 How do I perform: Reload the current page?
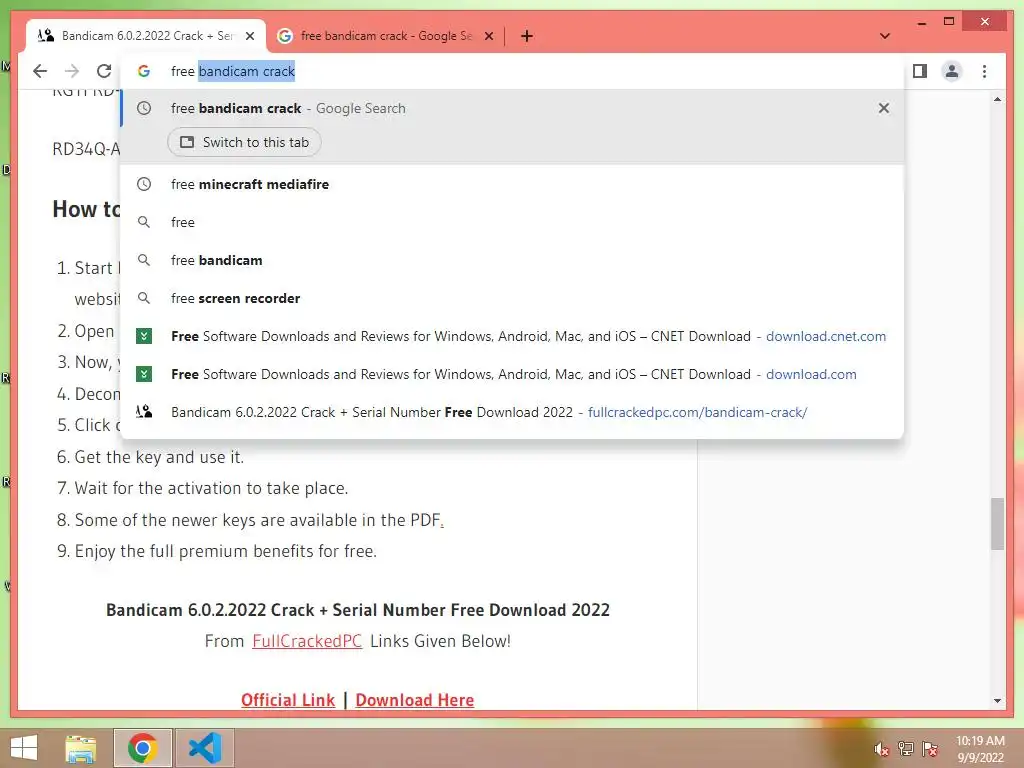(x=104, y=71)
